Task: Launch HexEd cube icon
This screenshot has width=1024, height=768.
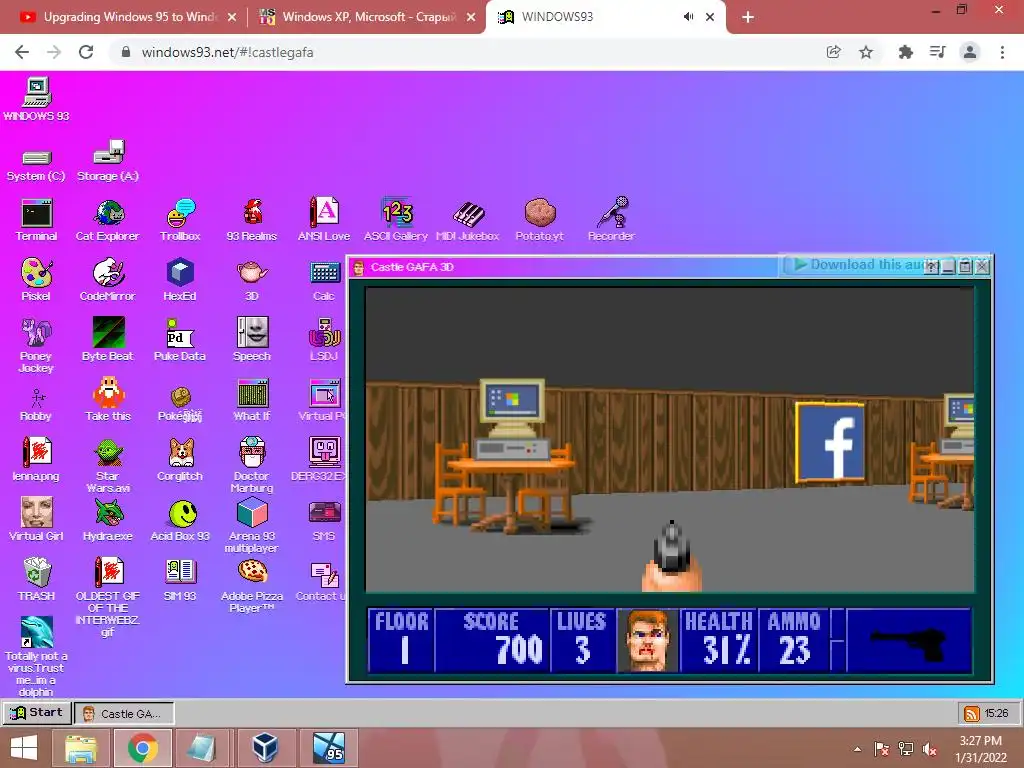Action: [180, 280]
